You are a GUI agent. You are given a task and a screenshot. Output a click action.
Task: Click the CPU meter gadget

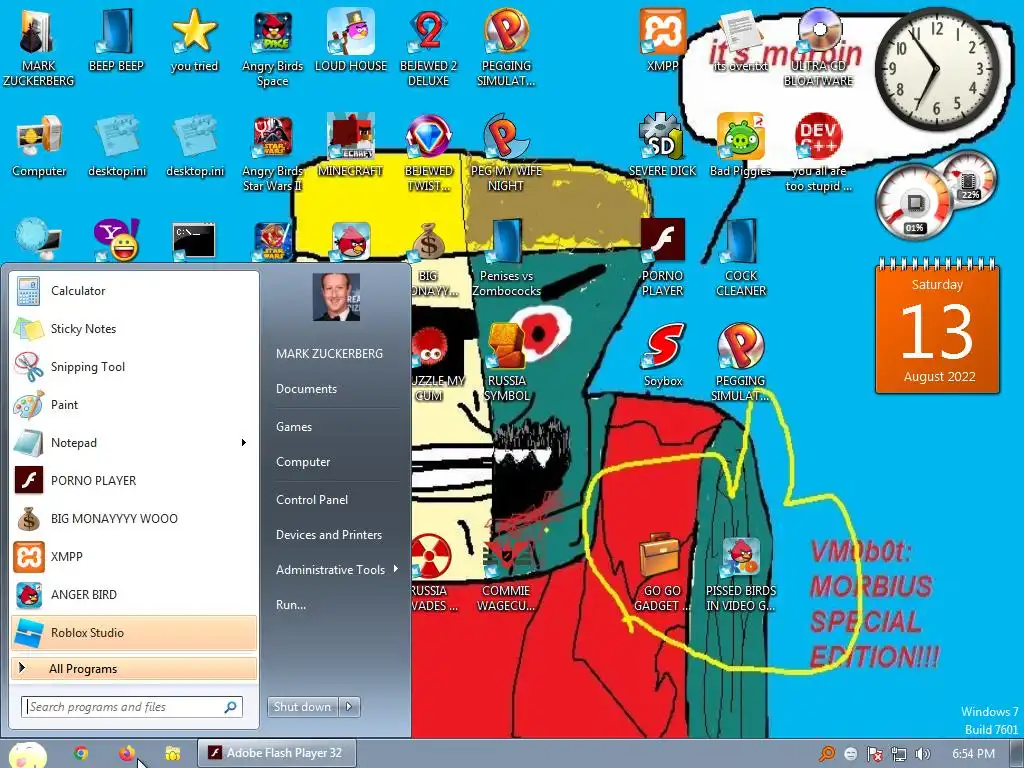coord(935,195)
